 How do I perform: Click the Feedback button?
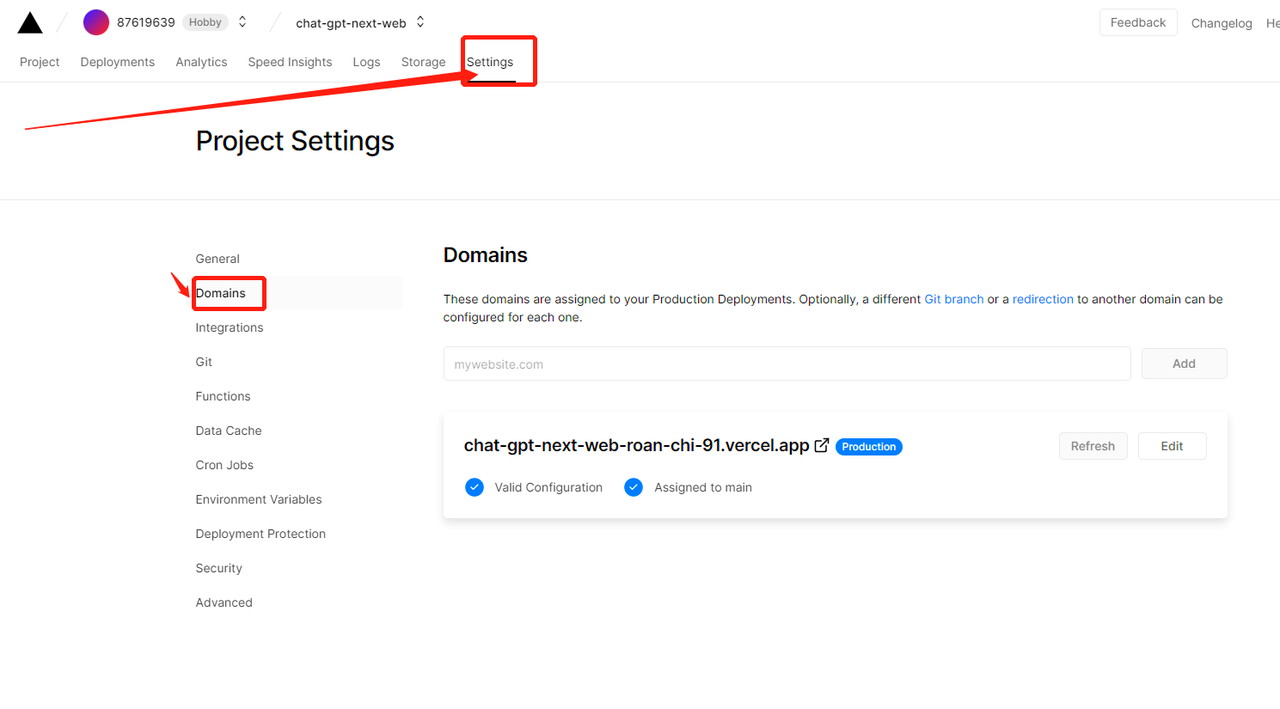pos(1138,22)
